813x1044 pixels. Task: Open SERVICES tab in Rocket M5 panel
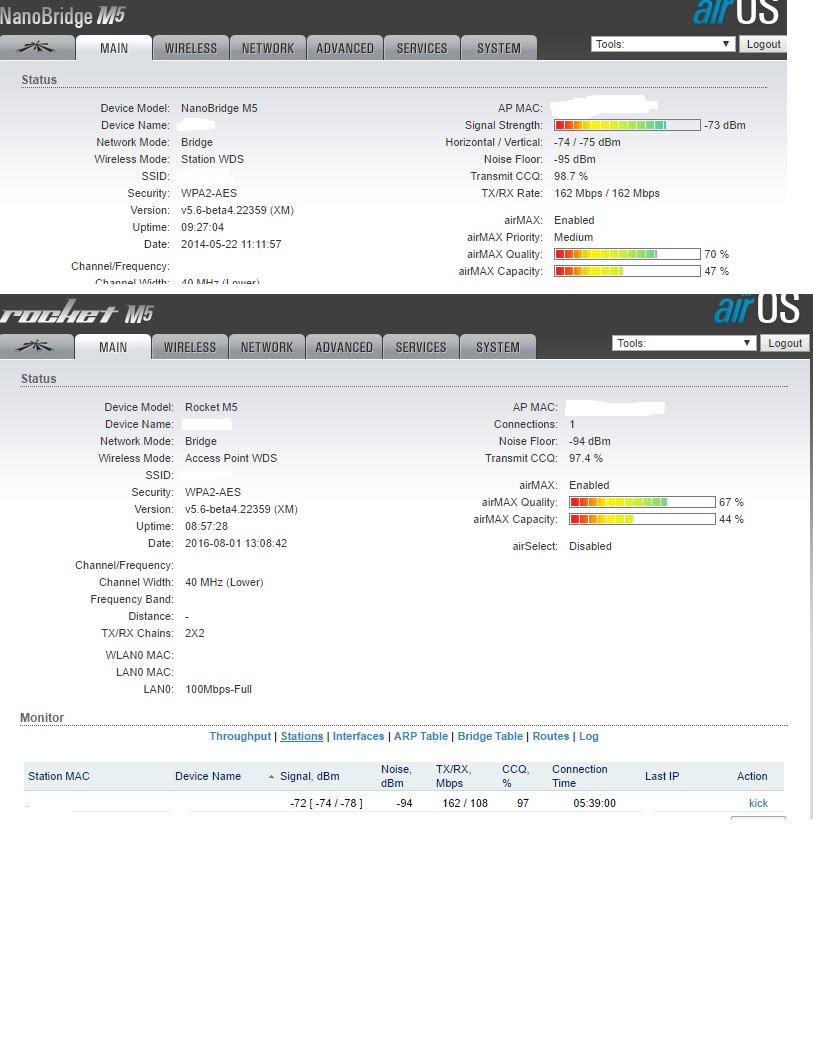(421, 347)
